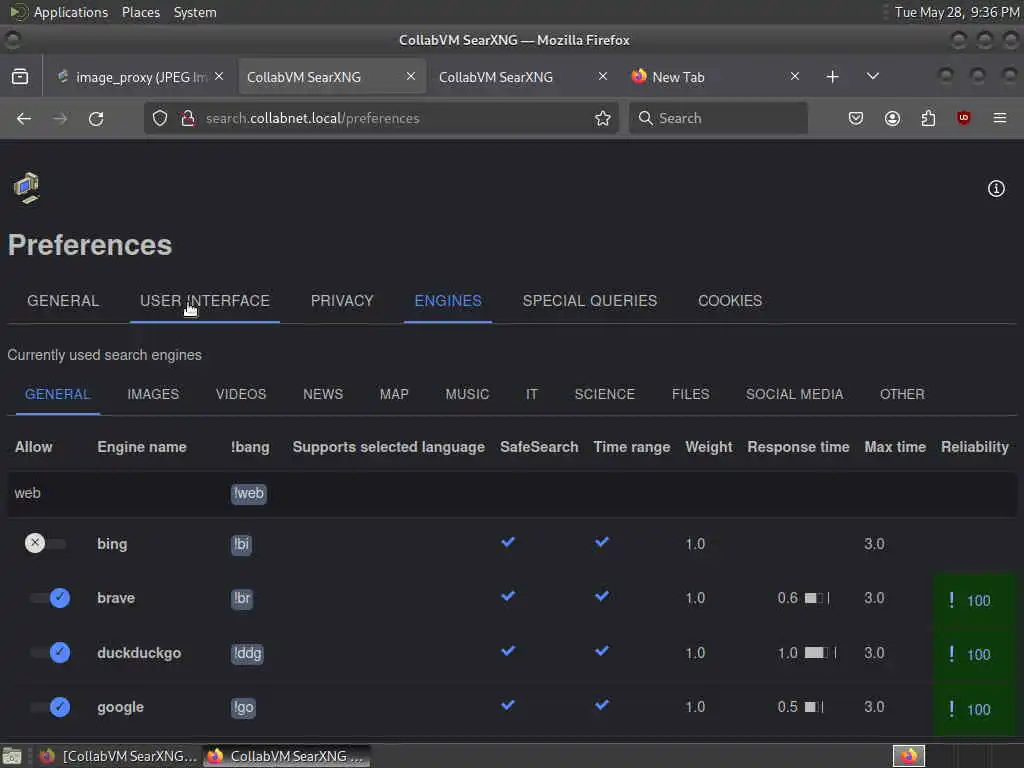1024x768 pixels.
Task: Expand the list all tabs chevron
Action: click(x=872, y=76)
